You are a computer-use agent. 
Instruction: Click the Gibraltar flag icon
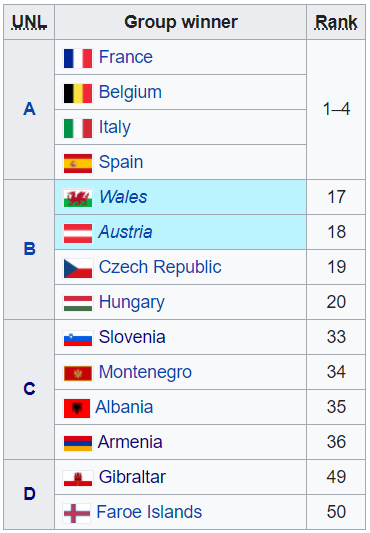point(78,479)
